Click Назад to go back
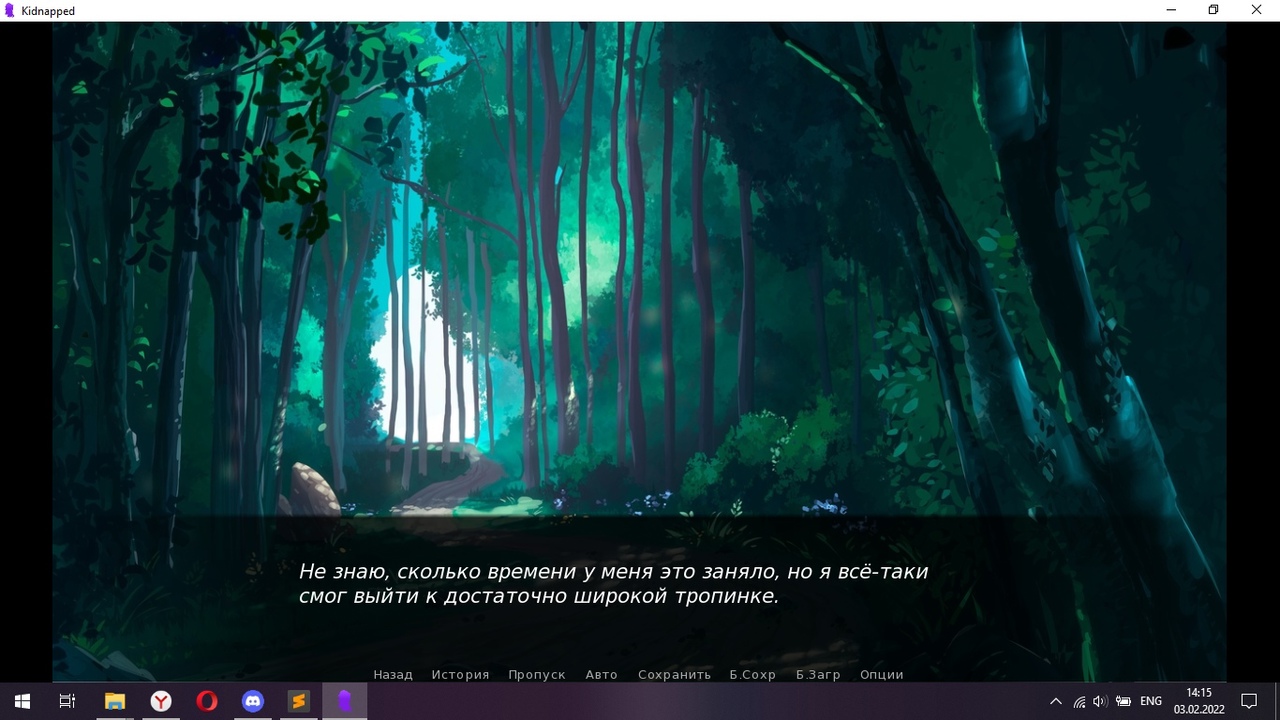 click(x=393, y=675)
